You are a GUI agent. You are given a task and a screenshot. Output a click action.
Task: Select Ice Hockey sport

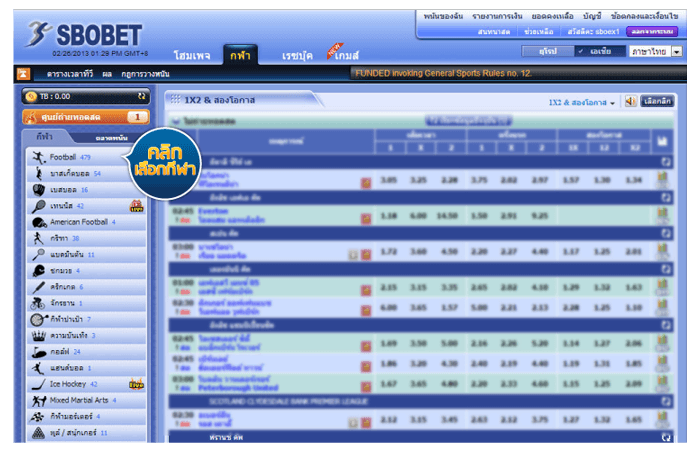(87, 384)
